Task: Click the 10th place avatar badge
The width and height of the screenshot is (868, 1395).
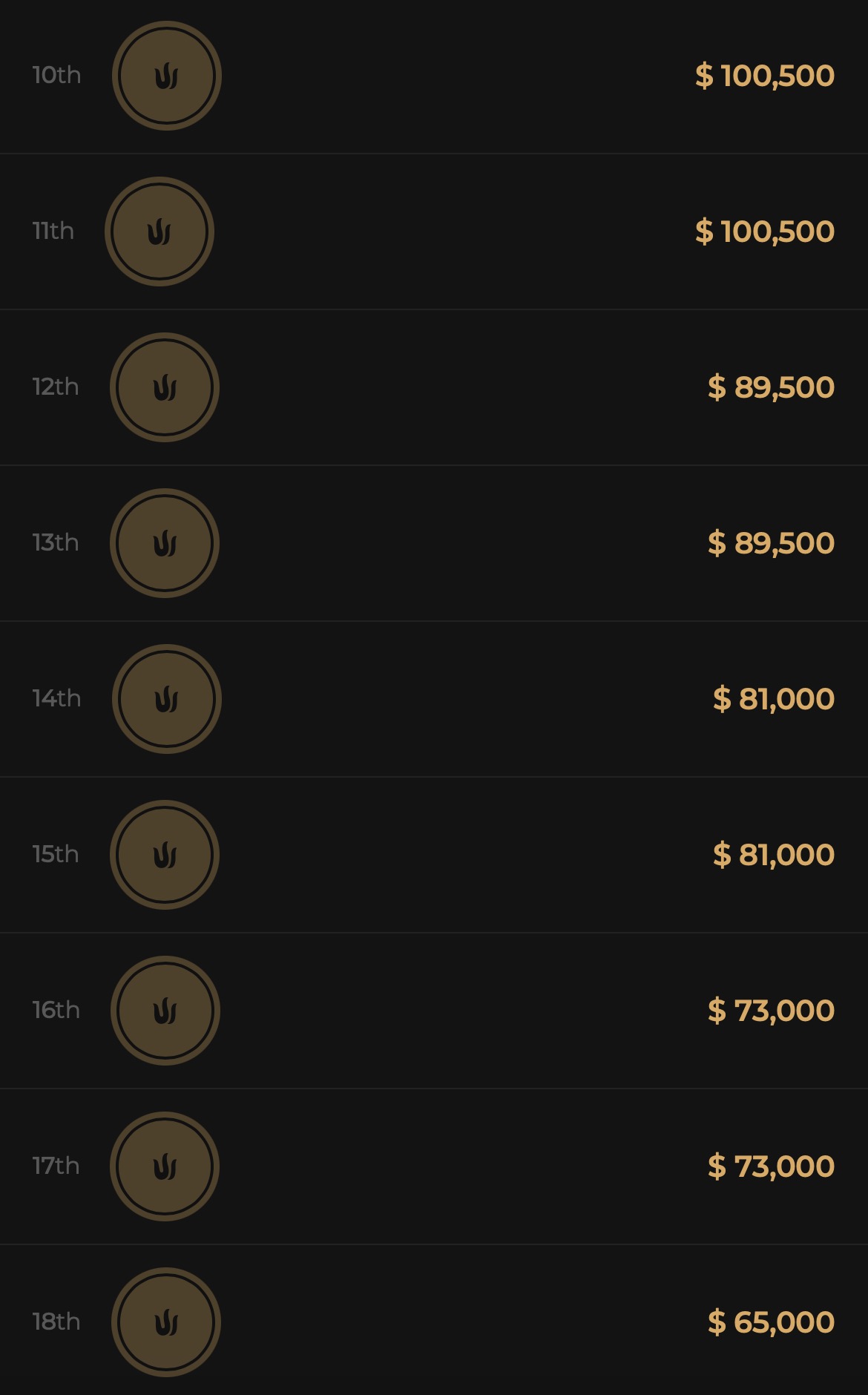Action: pyautogui.click(x=167, y=76)
